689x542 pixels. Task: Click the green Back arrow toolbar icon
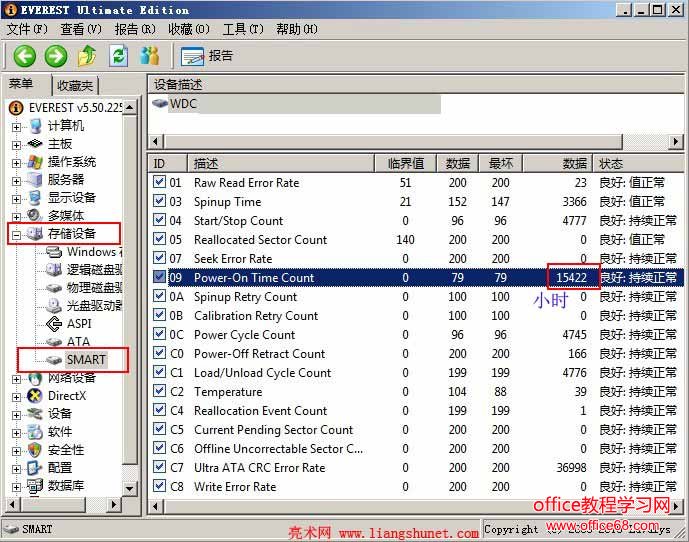(24, 56)
